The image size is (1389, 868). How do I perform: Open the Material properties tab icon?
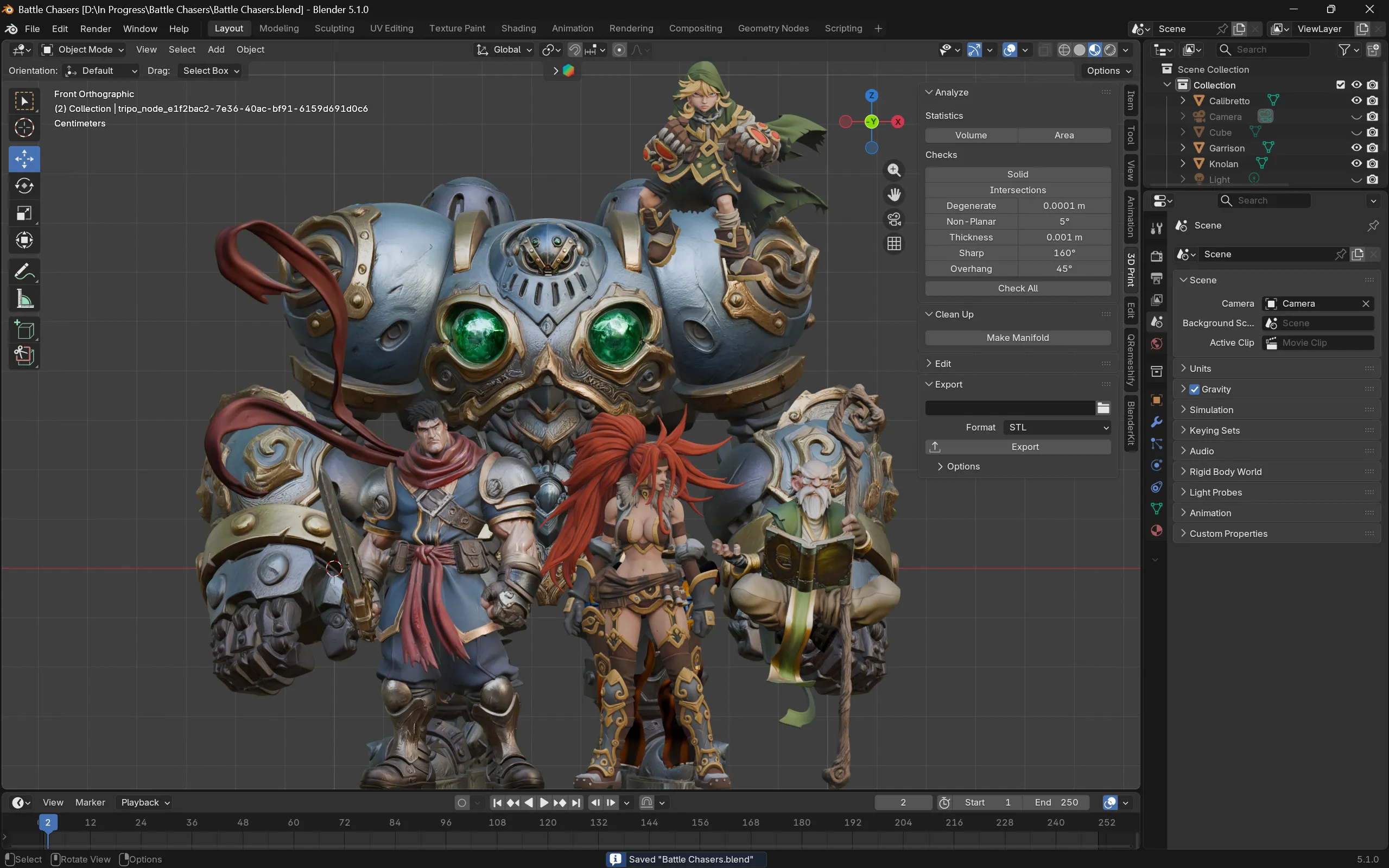[1157, 530]
